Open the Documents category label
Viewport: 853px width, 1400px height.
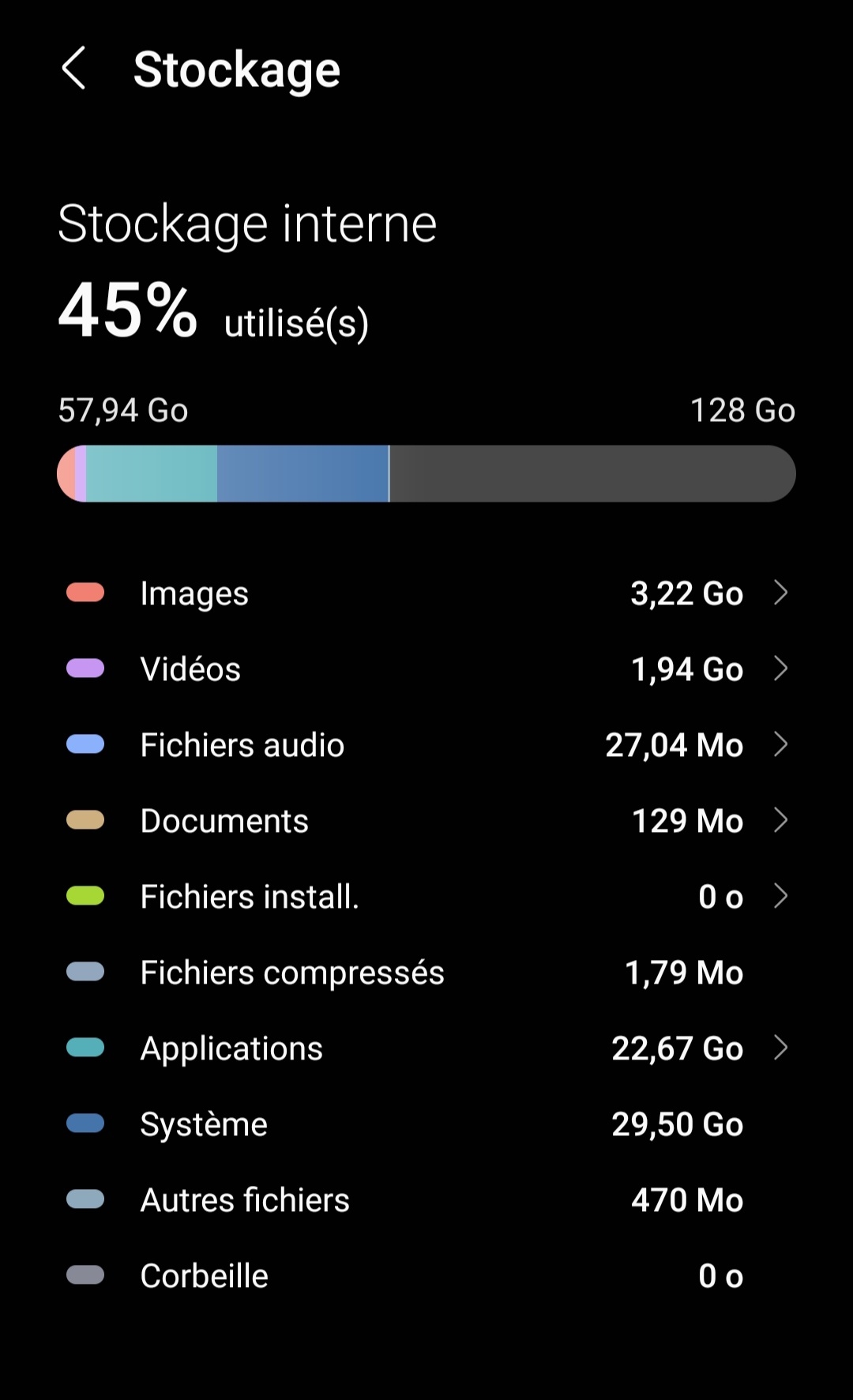[x=224, y=821]
